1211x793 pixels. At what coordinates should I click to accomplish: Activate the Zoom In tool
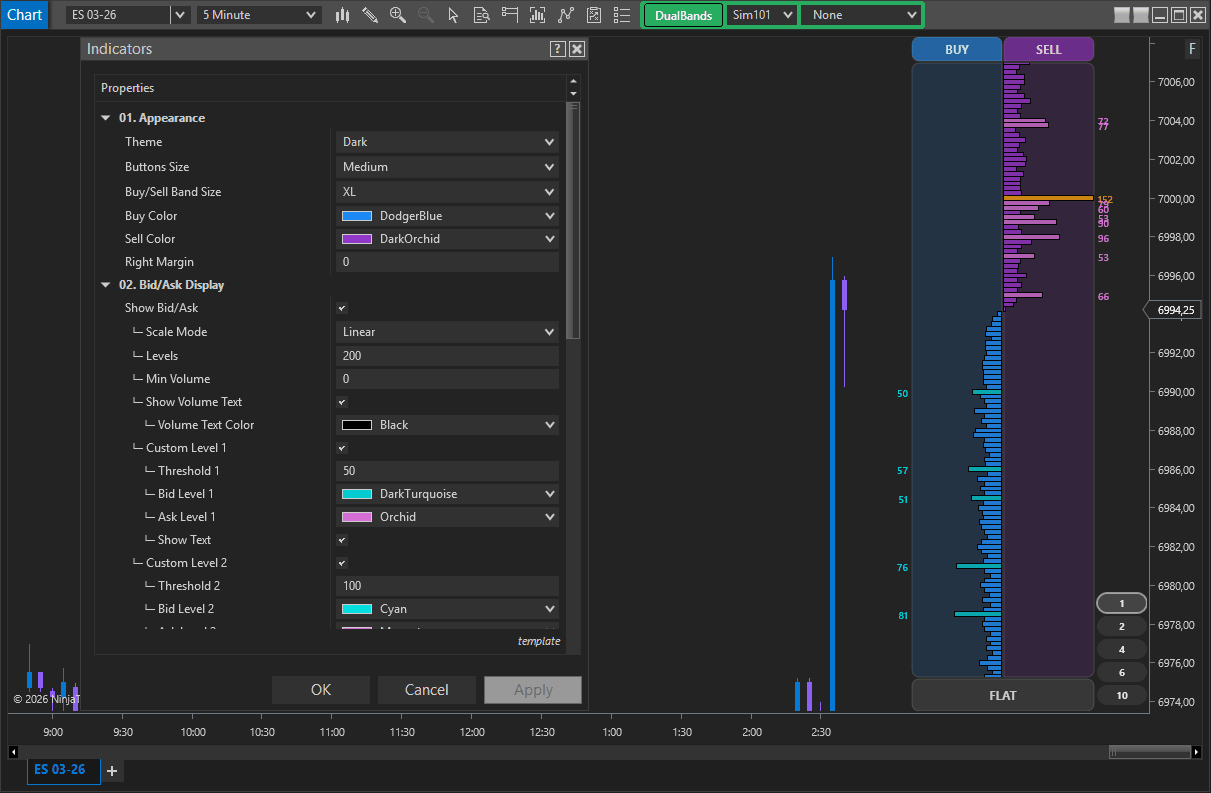click(398, 14)
